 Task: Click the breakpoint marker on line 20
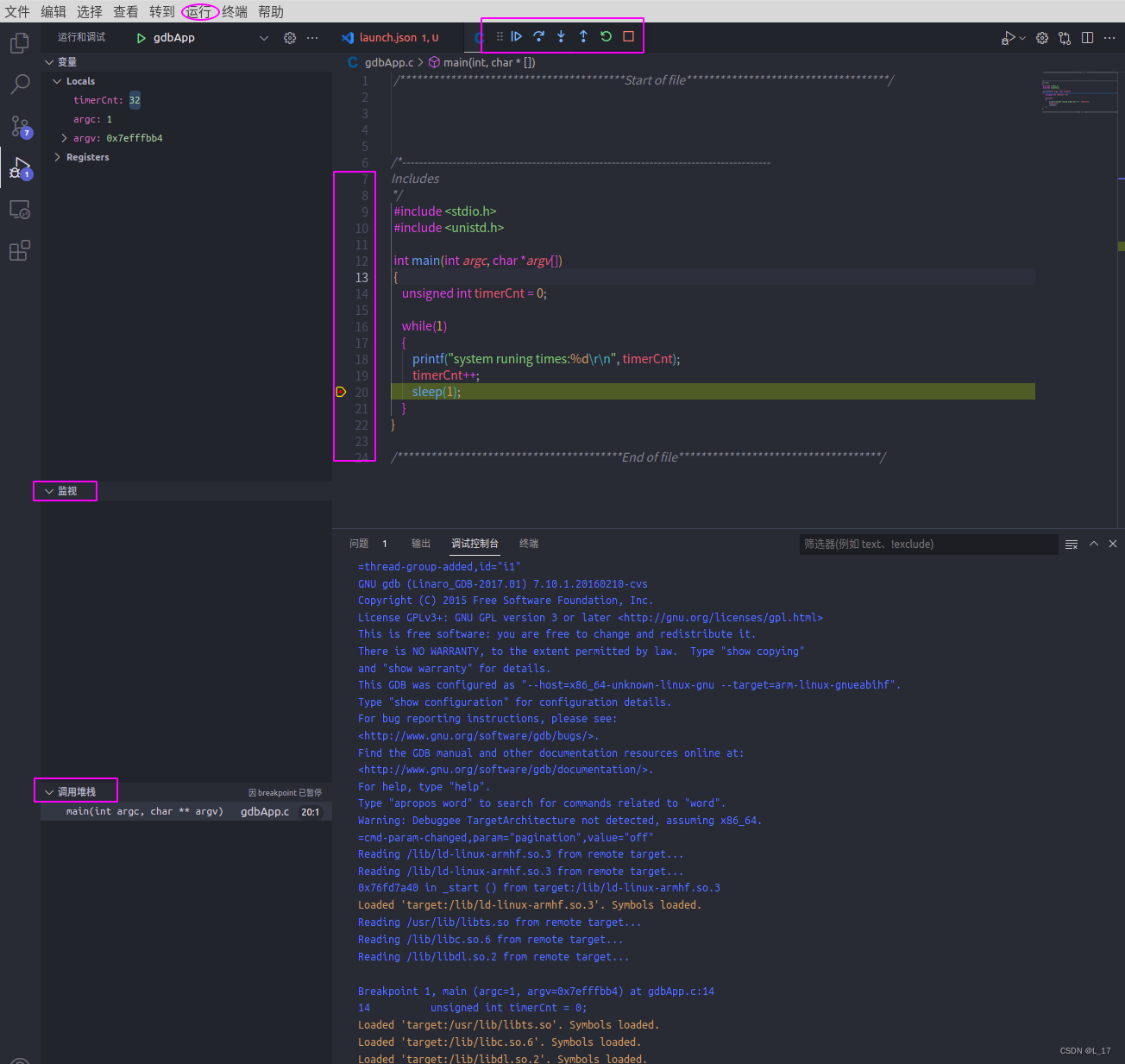[x=341, y=392]
